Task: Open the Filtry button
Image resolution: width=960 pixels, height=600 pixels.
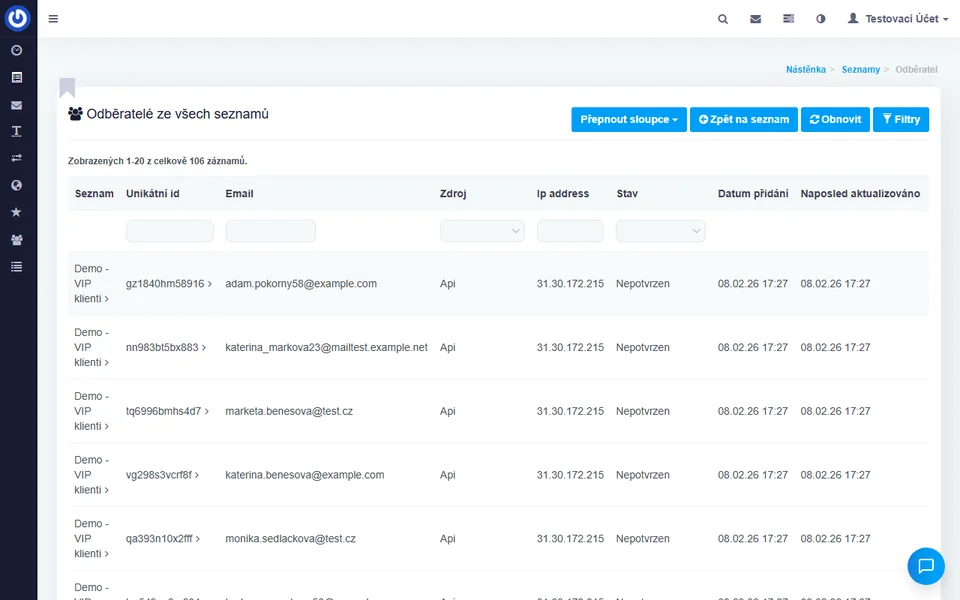Action: 900,119
